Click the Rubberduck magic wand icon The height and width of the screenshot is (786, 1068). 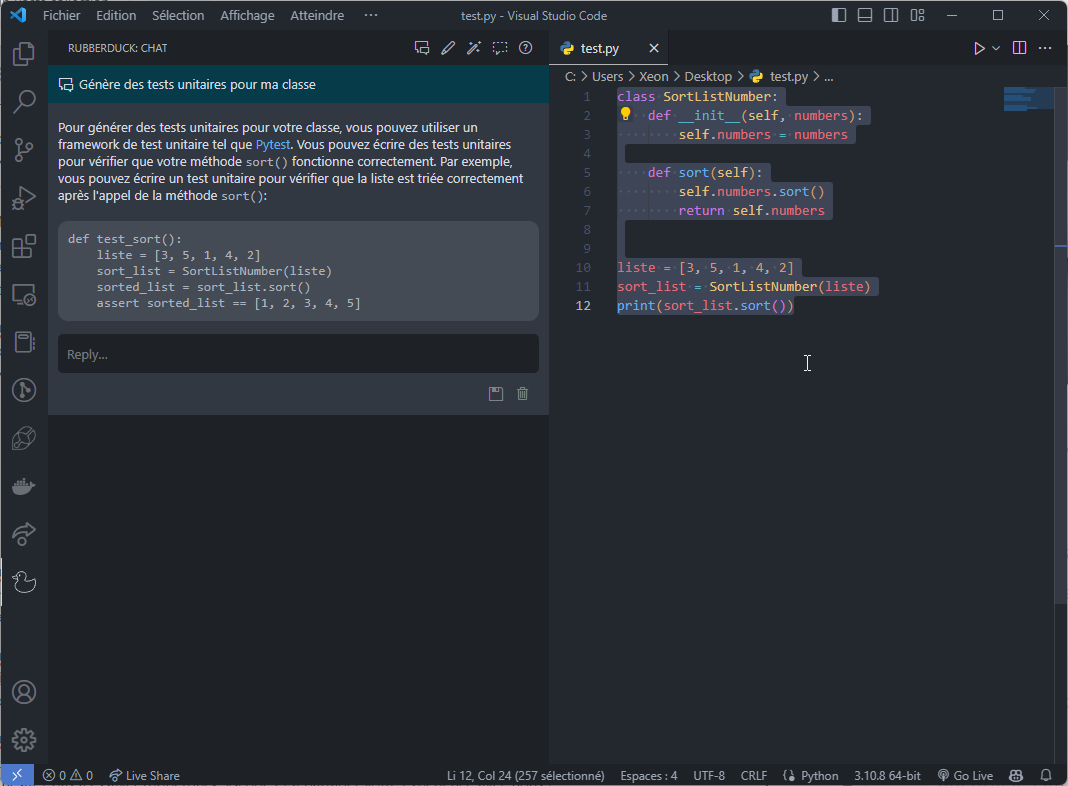tap(473, 48)
